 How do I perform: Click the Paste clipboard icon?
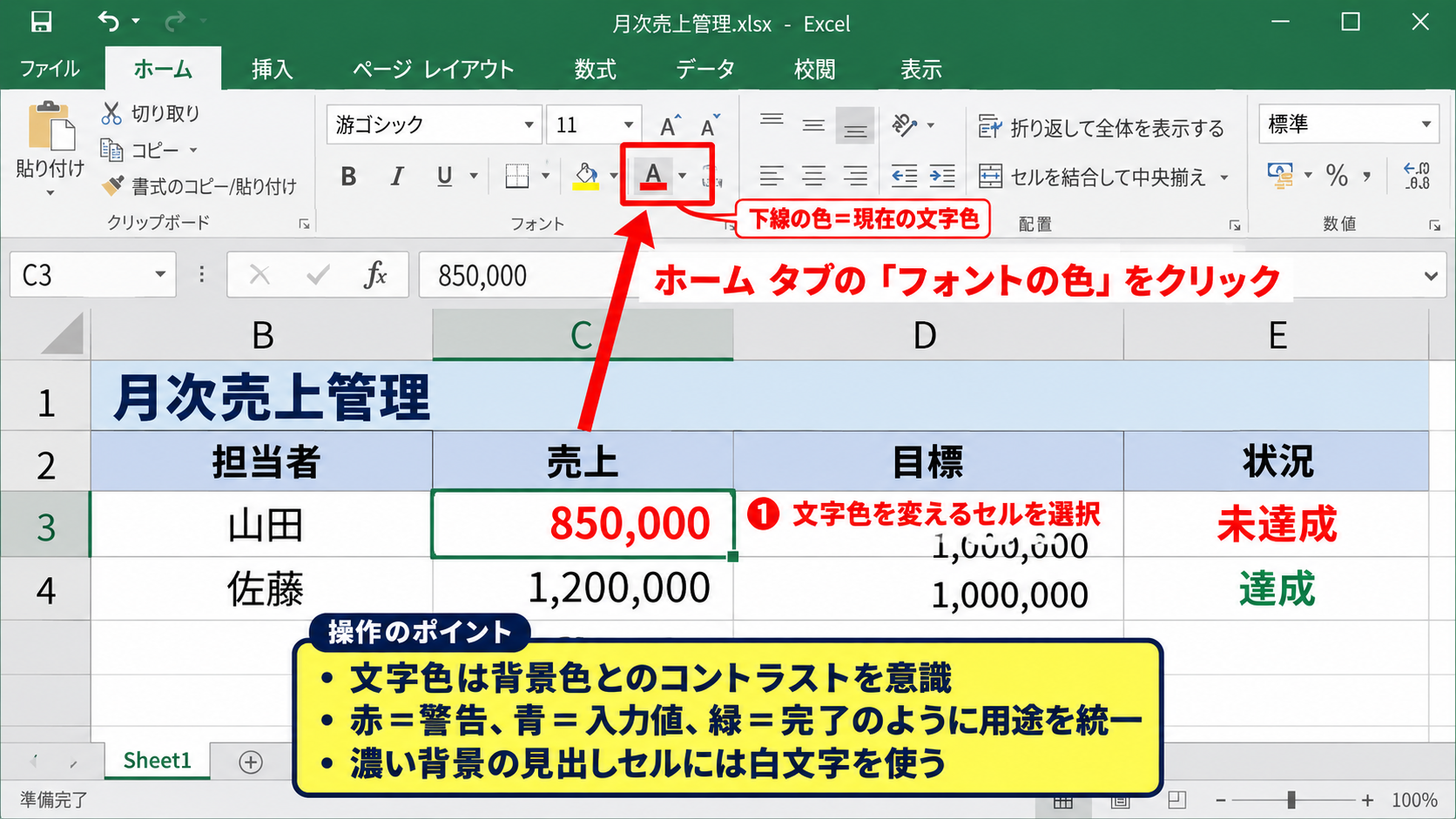tap(51, 126)
